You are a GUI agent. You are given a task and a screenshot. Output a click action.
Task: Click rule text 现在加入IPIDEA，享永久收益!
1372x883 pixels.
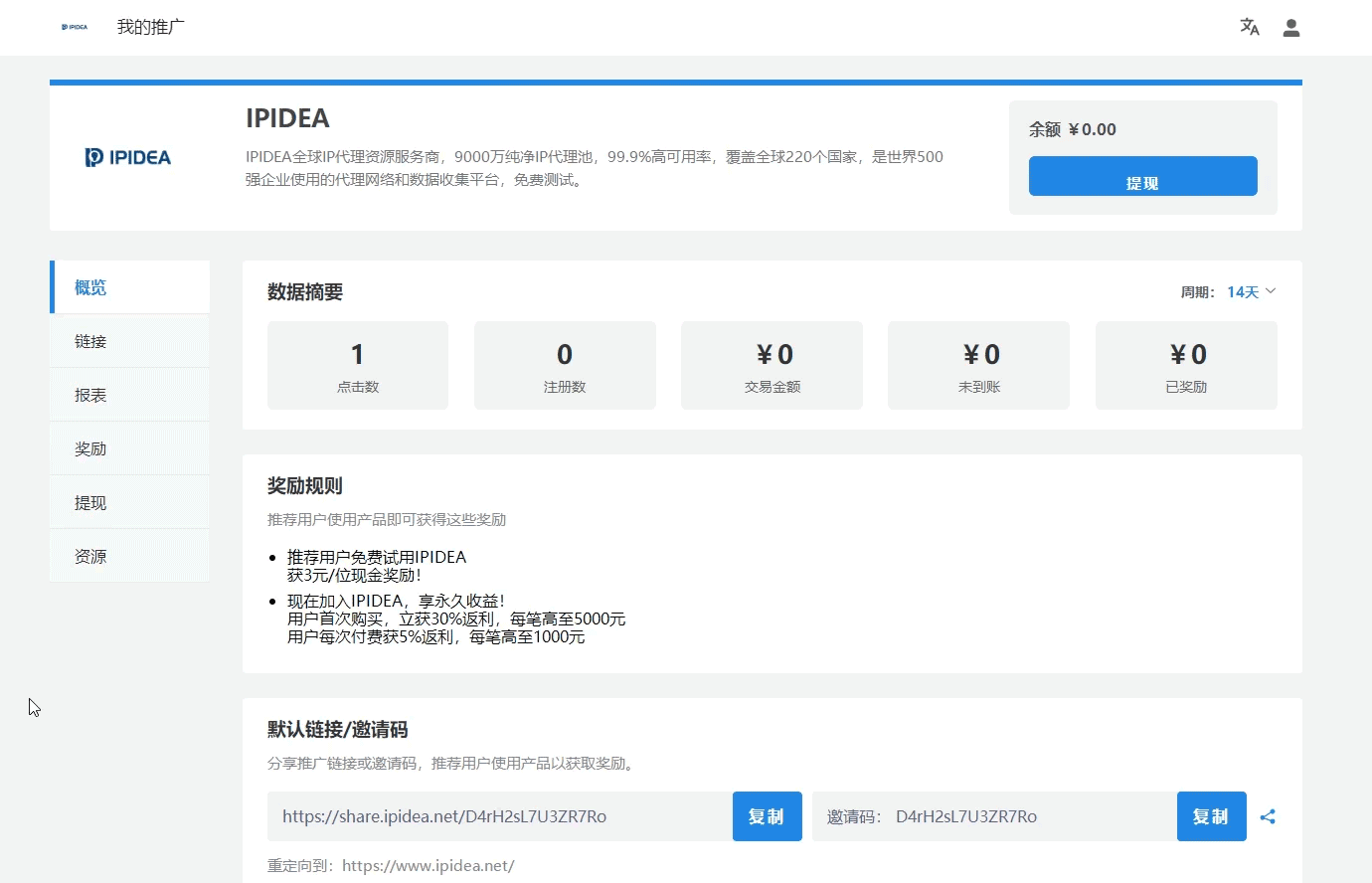click(396, 601)
